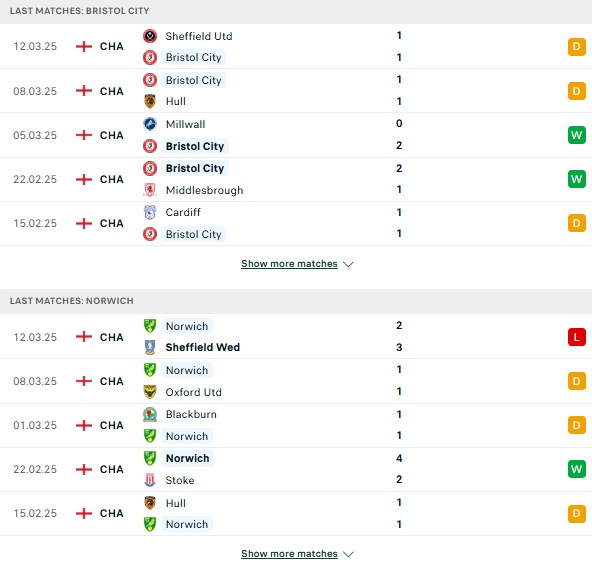The height and width of the screenshot is (568, 592).
Task: Expand more Norwich matches chevron
Action: 348,554
